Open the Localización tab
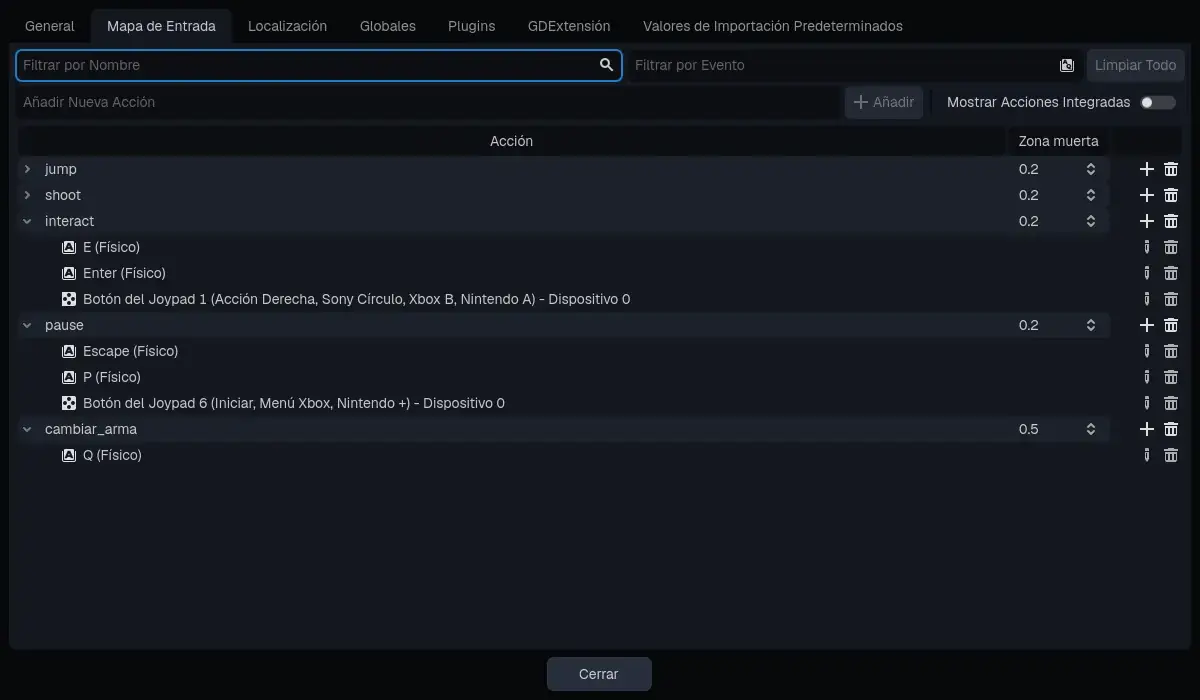Screen dimensions: 1200x700 (288, 26)
